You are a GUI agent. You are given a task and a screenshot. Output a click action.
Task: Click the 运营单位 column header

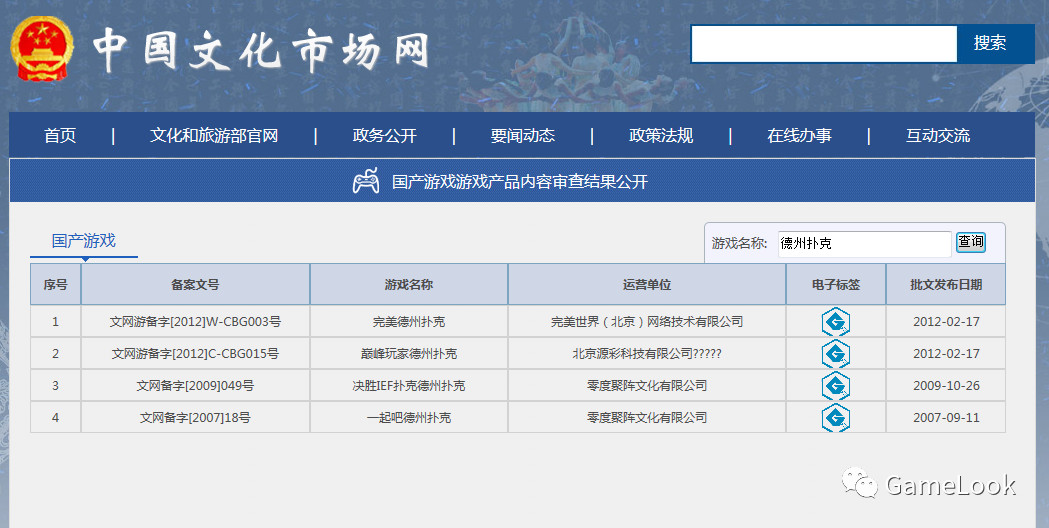(647, 284)
